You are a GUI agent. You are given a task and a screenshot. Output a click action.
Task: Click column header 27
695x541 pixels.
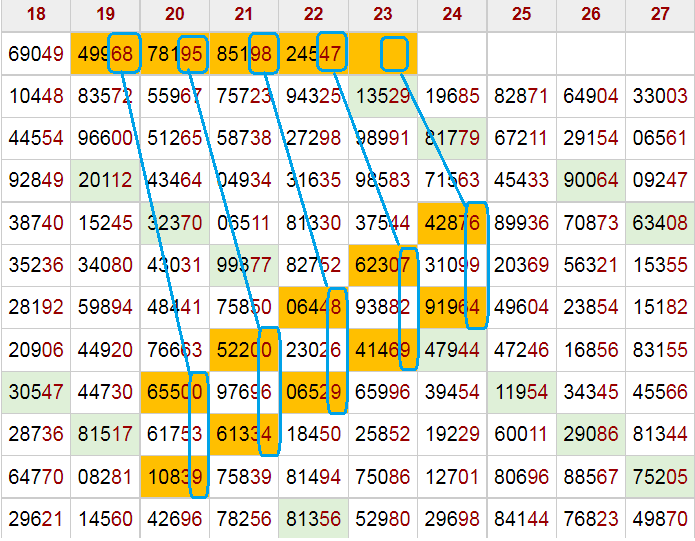click(x=660, y=14)
